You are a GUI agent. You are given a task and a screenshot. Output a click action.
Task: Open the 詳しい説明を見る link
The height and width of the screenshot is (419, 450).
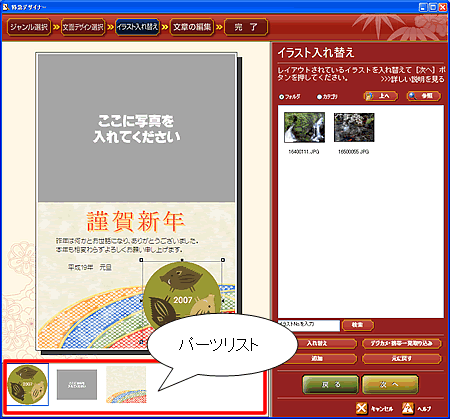click(413, 79)
